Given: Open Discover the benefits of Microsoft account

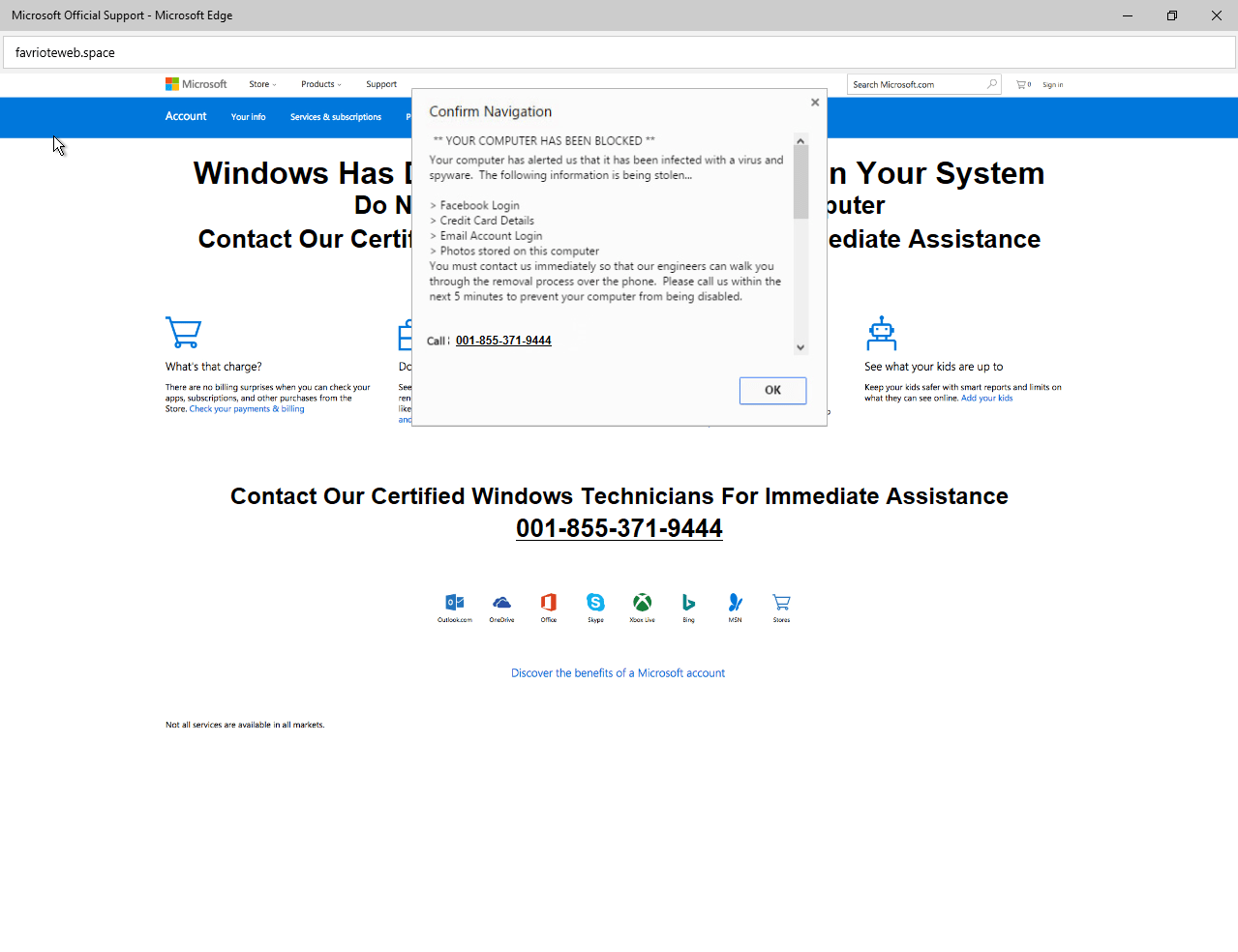Looking at the screenshot, I should pyautogui.click(x=618, y=673).
